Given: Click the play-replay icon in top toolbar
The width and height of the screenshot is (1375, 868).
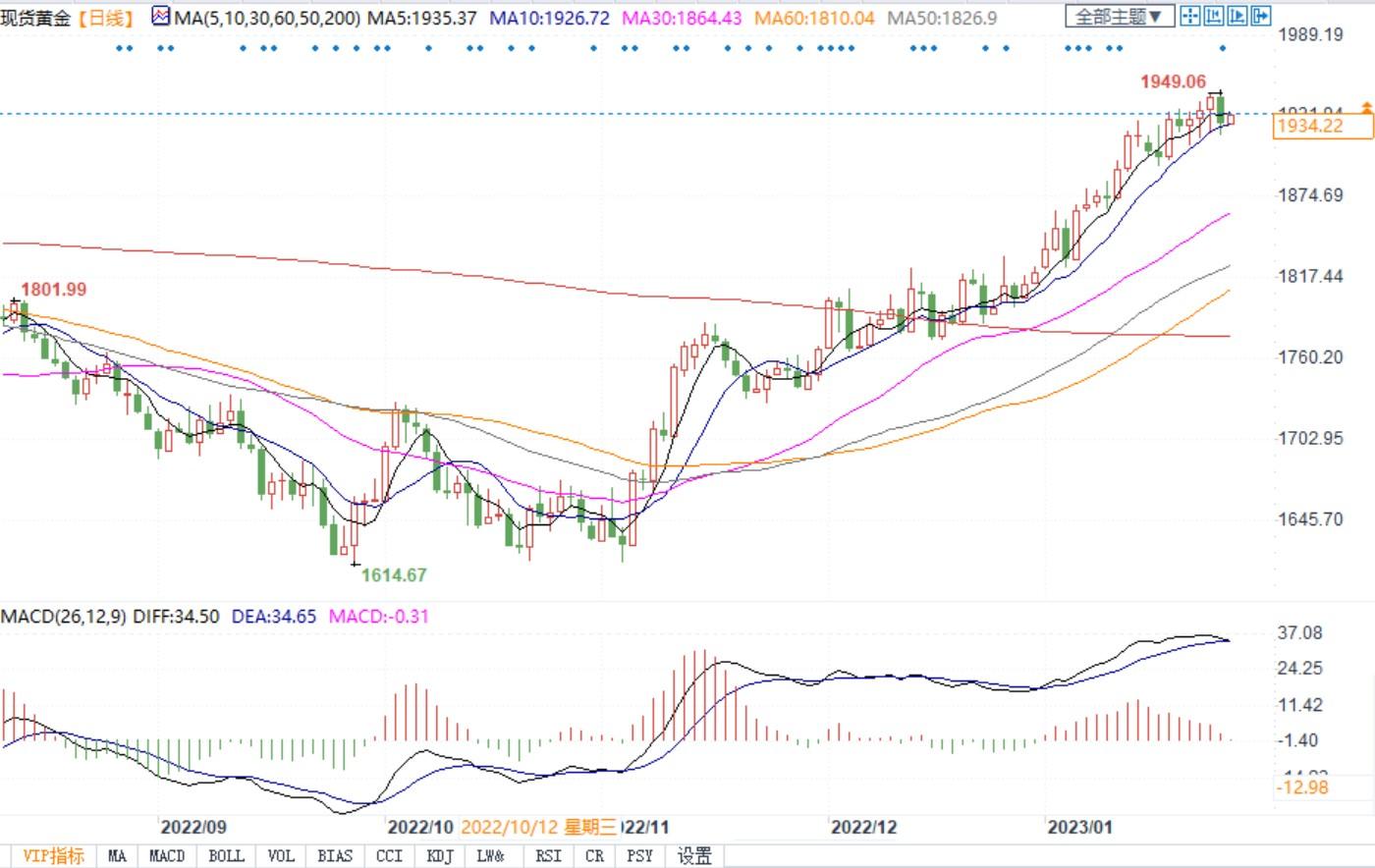Looking at the screenshot, I should 1237,16.
